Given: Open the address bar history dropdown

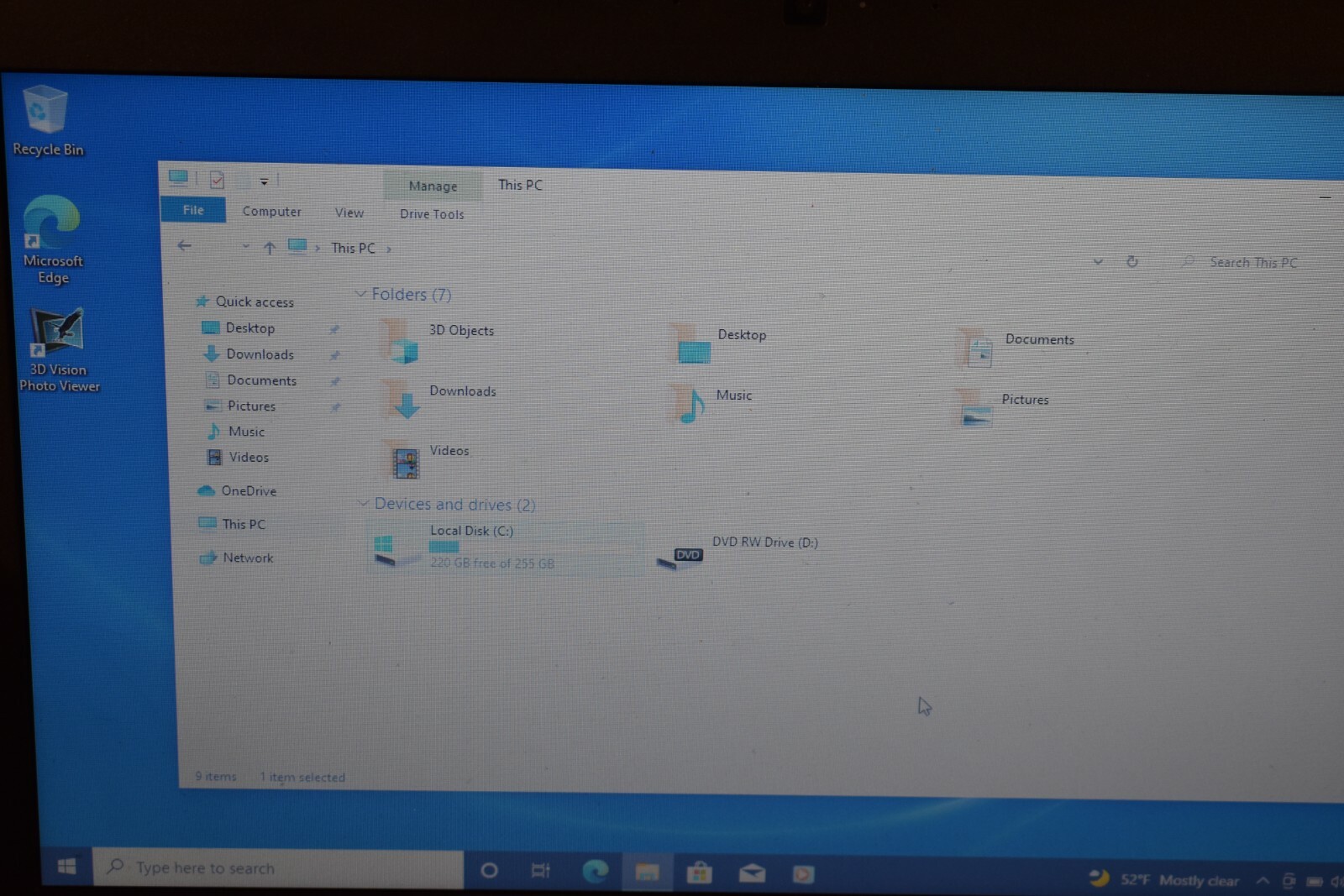Looking at the screenshot, I should click(x=1098, y=262).
